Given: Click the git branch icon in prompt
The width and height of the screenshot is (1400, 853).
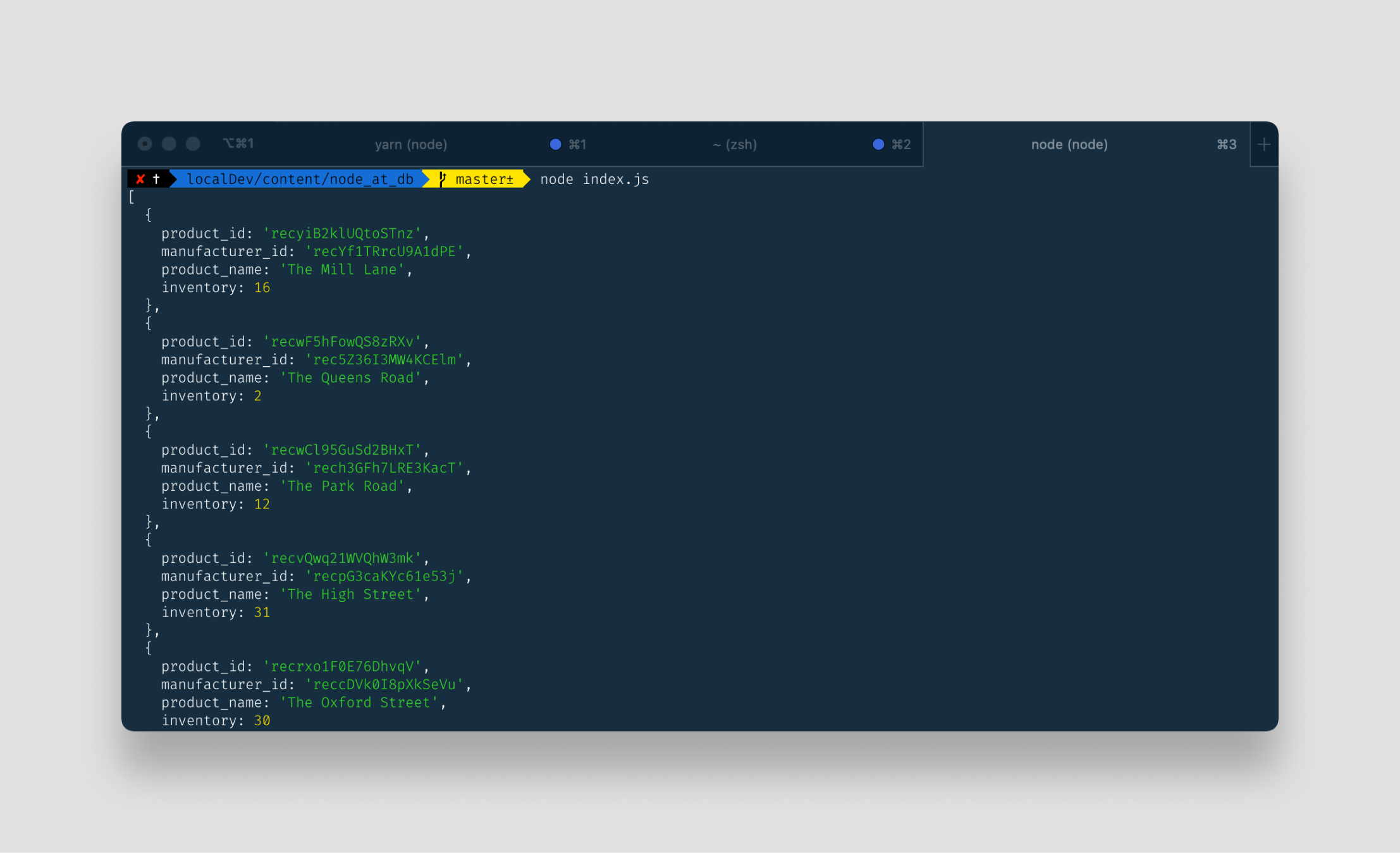Looking at the screenshot, I should [x=443, y=180].
